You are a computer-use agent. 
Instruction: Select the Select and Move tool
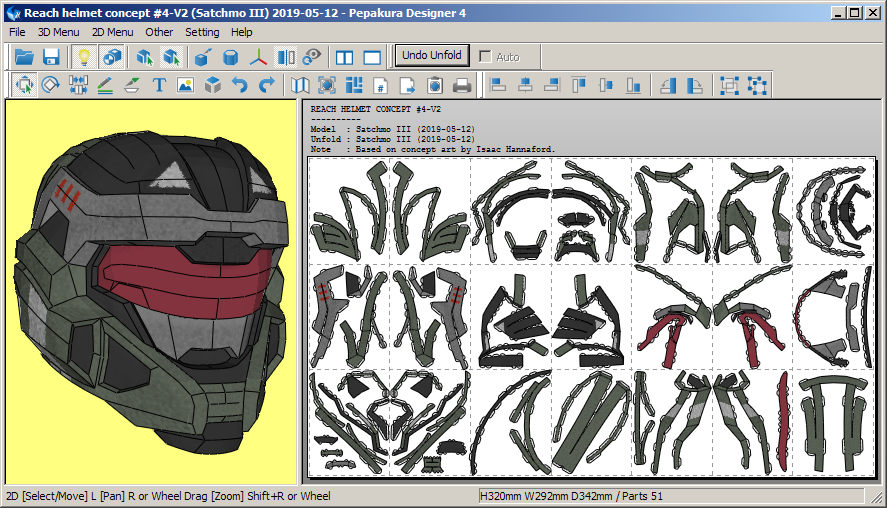(x=24, y=85)
